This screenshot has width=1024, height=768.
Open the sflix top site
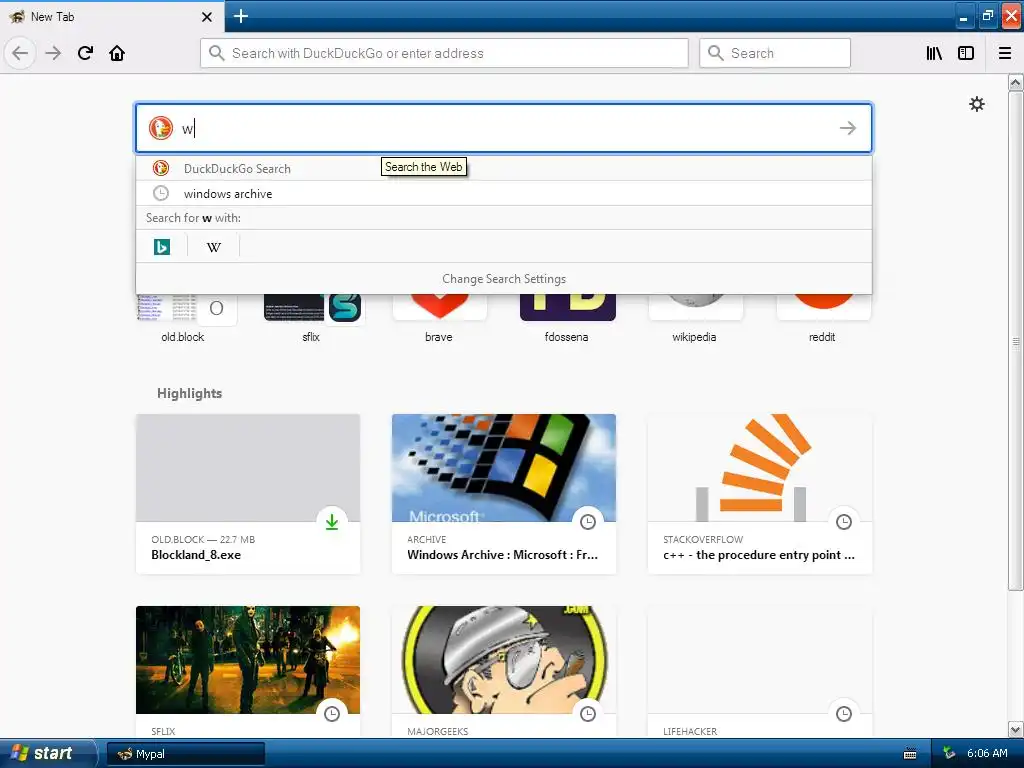pyautogui.click(x=312, y=317)
